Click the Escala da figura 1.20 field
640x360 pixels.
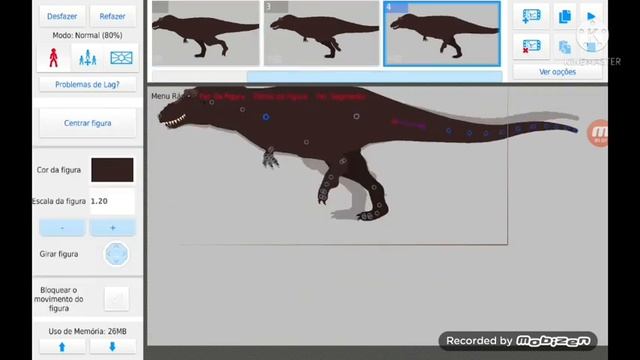[x=112, y=201]
